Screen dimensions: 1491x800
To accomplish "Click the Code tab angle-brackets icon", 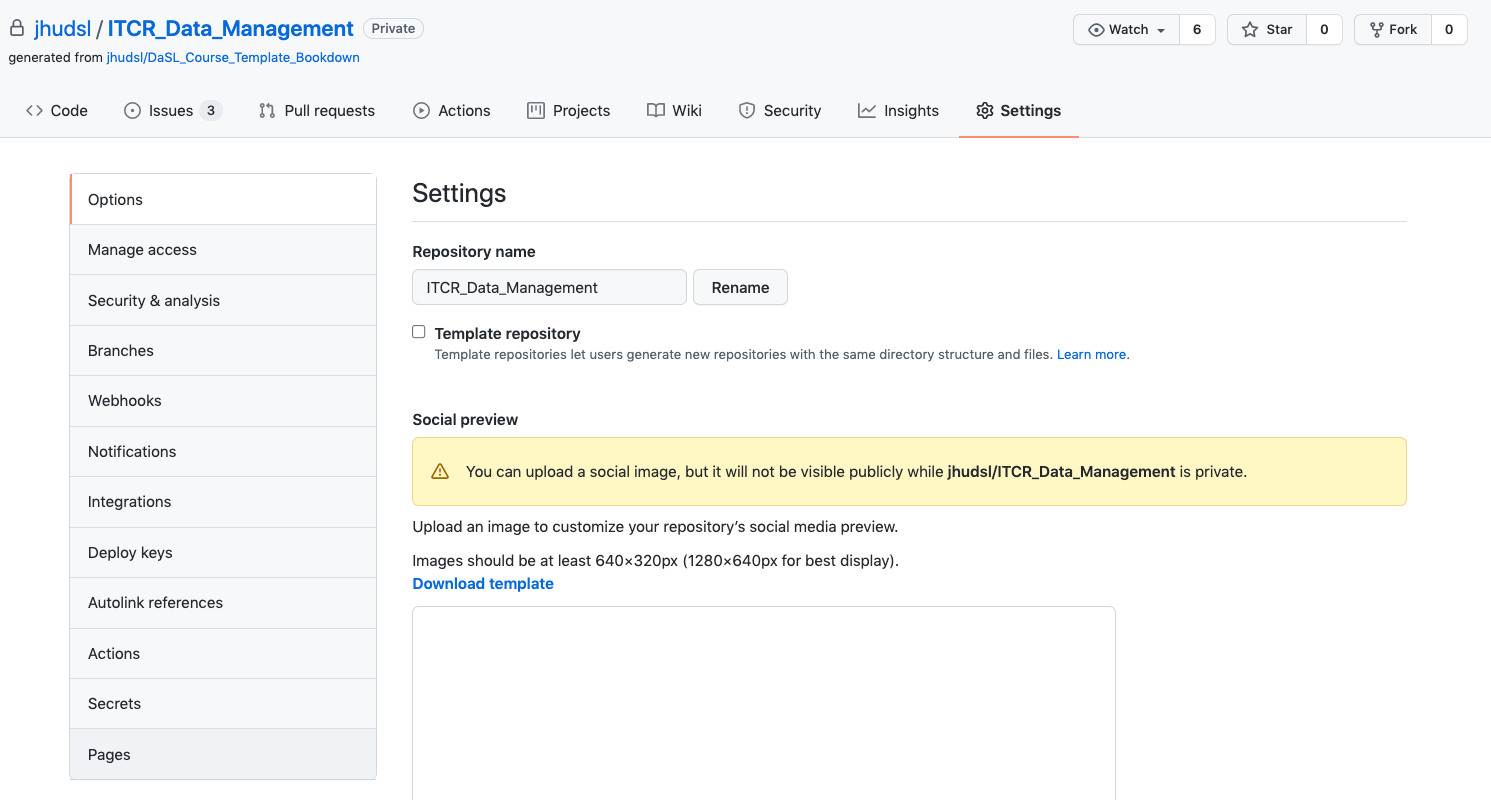I will [x=34, y=111].
